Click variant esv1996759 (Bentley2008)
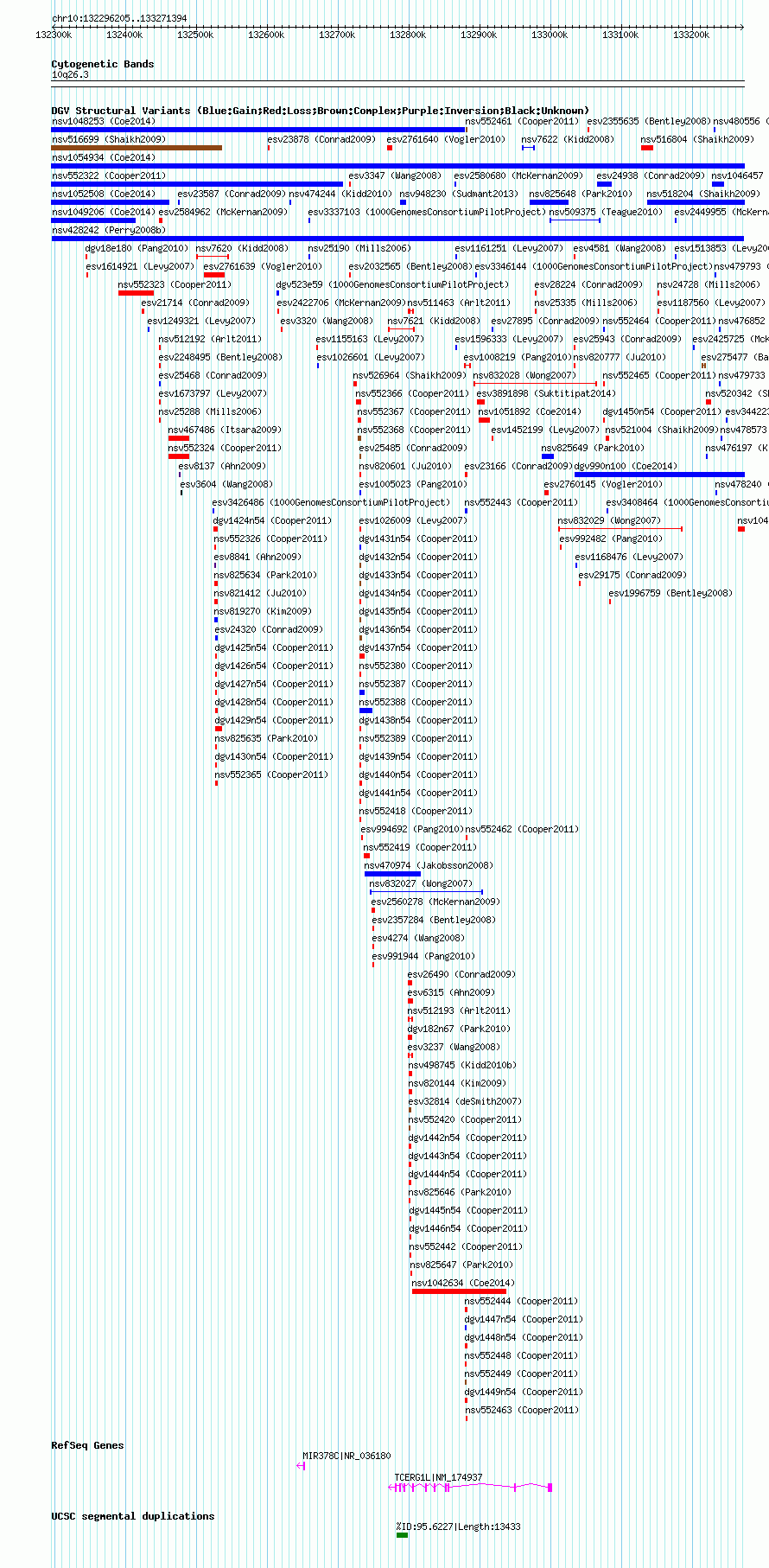 pyautogui.click(x=670, y=593)
